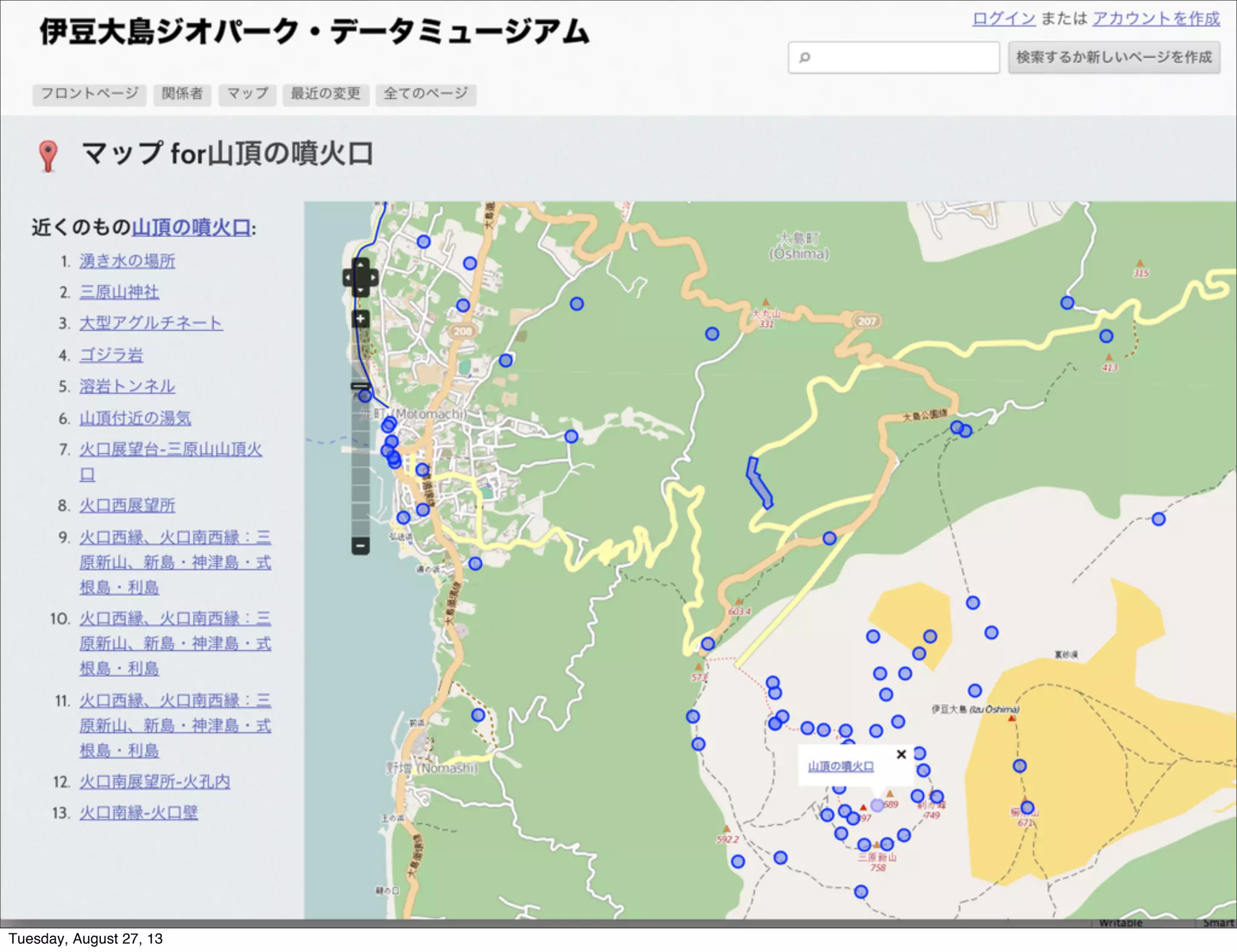Pan the map left with the arrow control
Viewport: 1237px width, 952px height.
(x=347, y=278)
